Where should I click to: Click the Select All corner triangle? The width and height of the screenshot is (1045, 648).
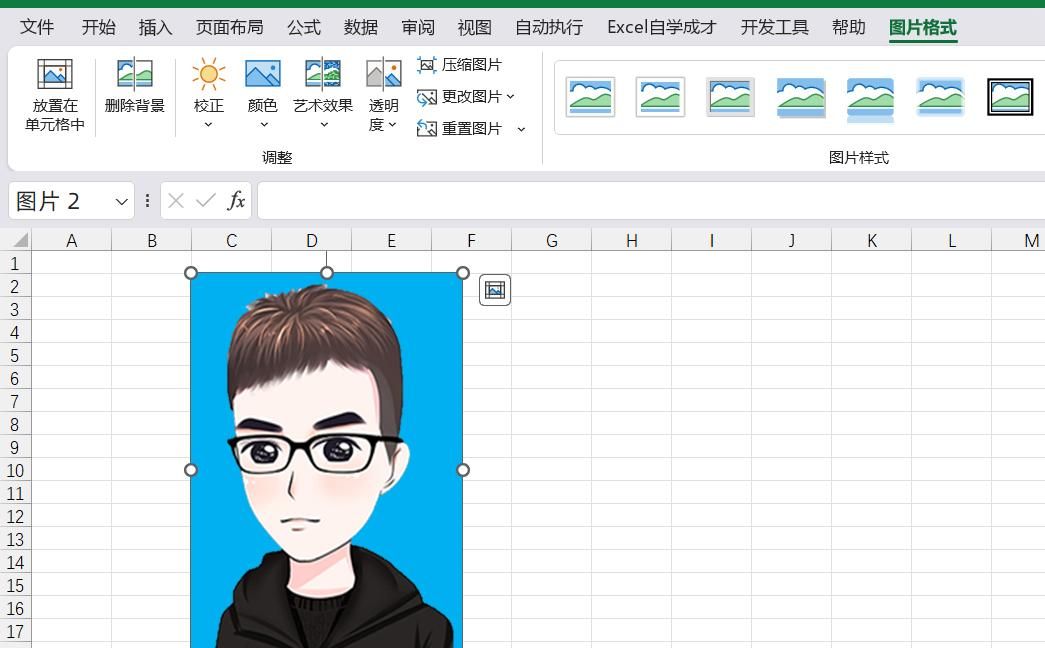coord(19,240)
